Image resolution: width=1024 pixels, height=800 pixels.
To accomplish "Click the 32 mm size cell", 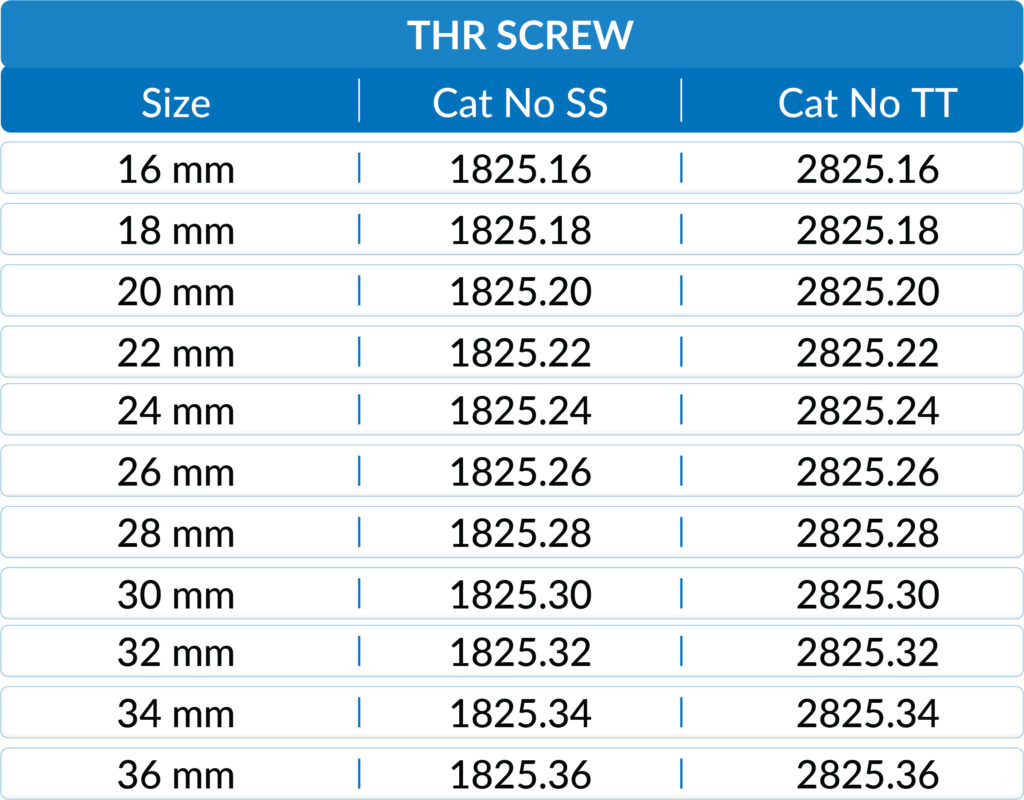I will tap(176, 653).
